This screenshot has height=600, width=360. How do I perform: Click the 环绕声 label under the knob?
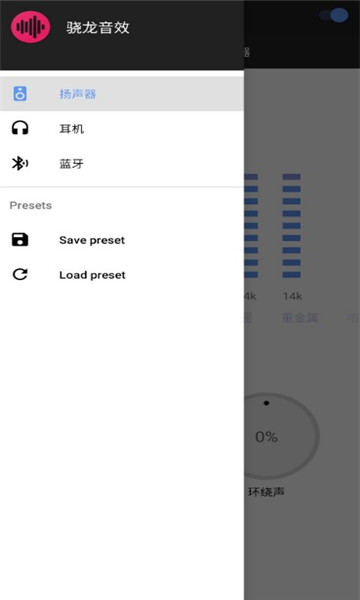266,492
